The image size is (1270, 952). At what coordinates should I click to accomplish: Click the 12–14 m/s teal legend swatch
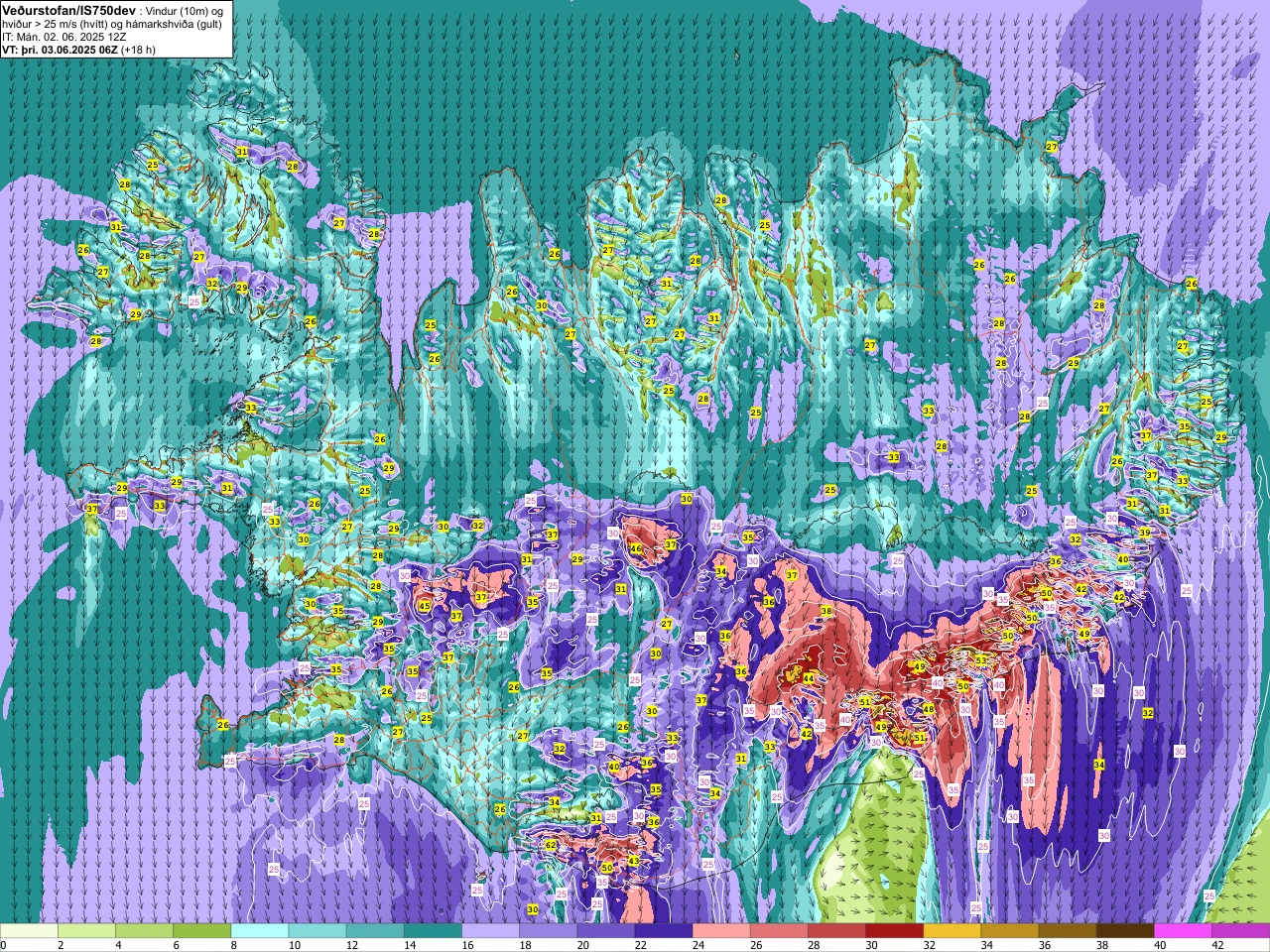coord(375,931)
